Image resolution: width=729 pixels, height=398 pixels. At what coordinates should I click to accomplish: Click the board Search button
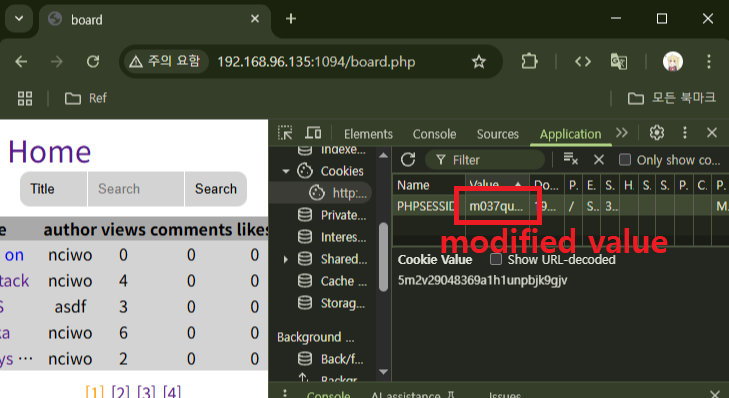point(216,189)
